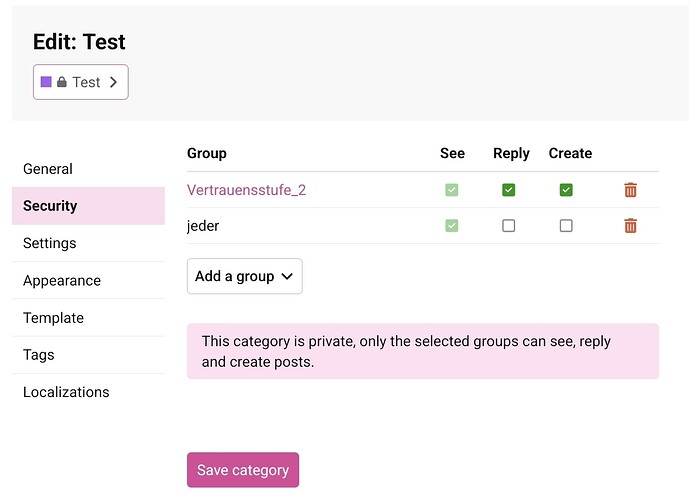Screen dimensions: 689x500
Task: Switch to the Settings tab
Action: (x=88, y=243)
